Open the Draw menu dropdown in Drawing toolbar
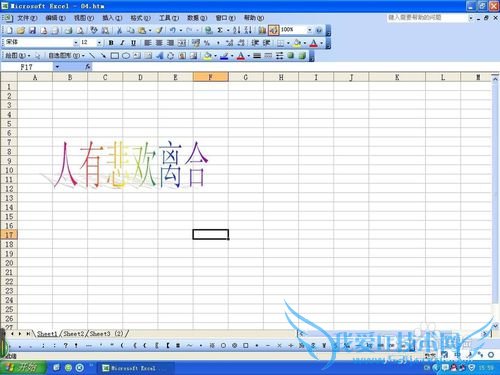Image resolution: width=500 pixels, height=375 pixels. [x=17, y=56]
